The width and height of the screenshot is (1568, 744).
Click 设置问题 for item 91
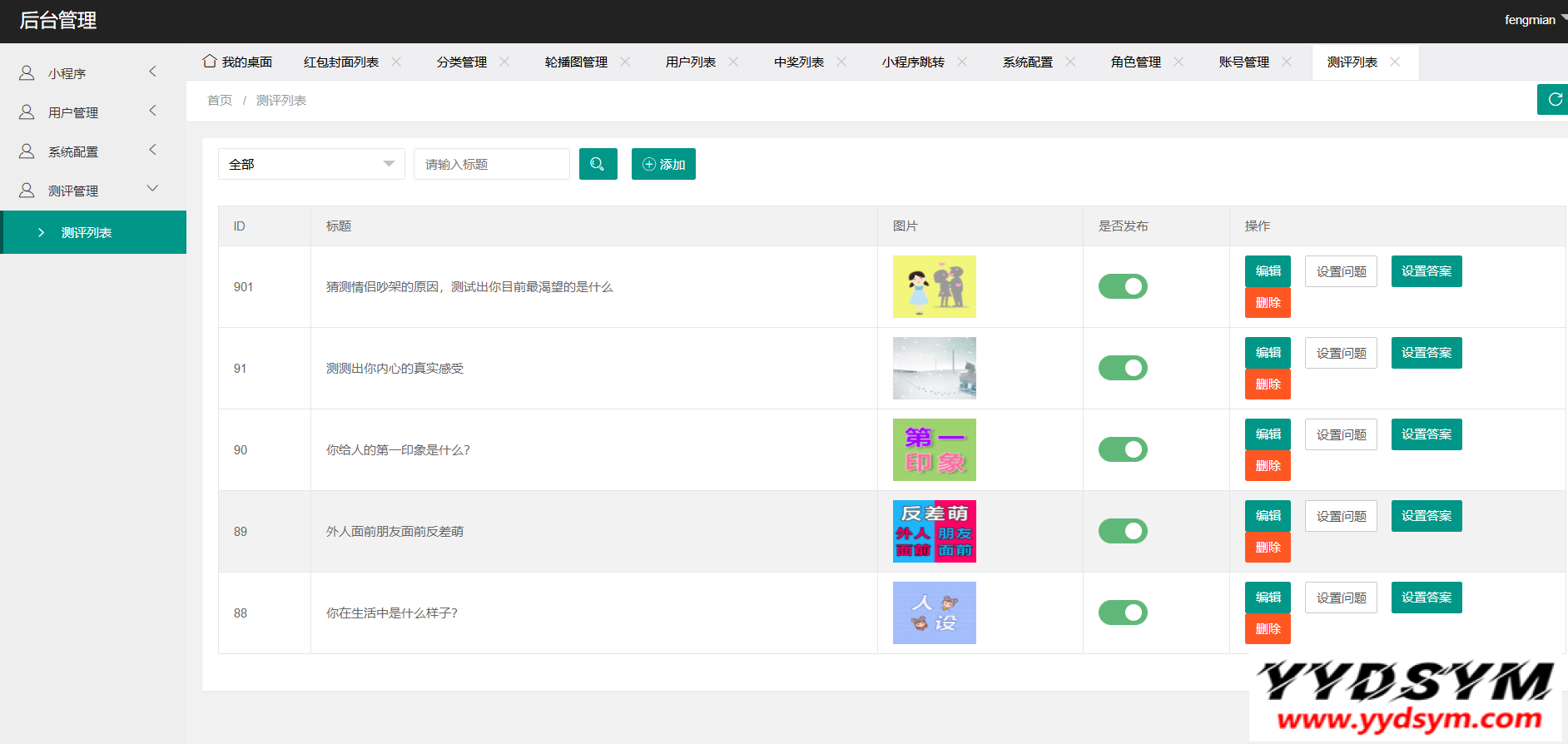click(x=1341, y=353)
